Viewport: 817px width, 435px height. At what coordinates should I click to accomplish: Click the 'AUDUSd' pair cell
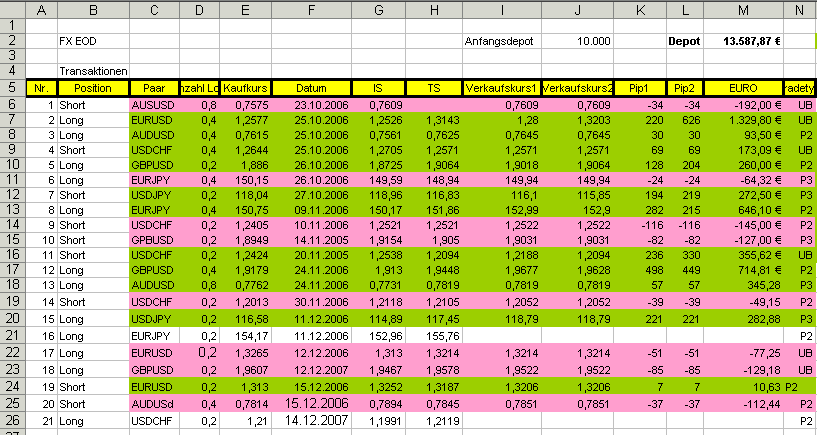(154, 403)
